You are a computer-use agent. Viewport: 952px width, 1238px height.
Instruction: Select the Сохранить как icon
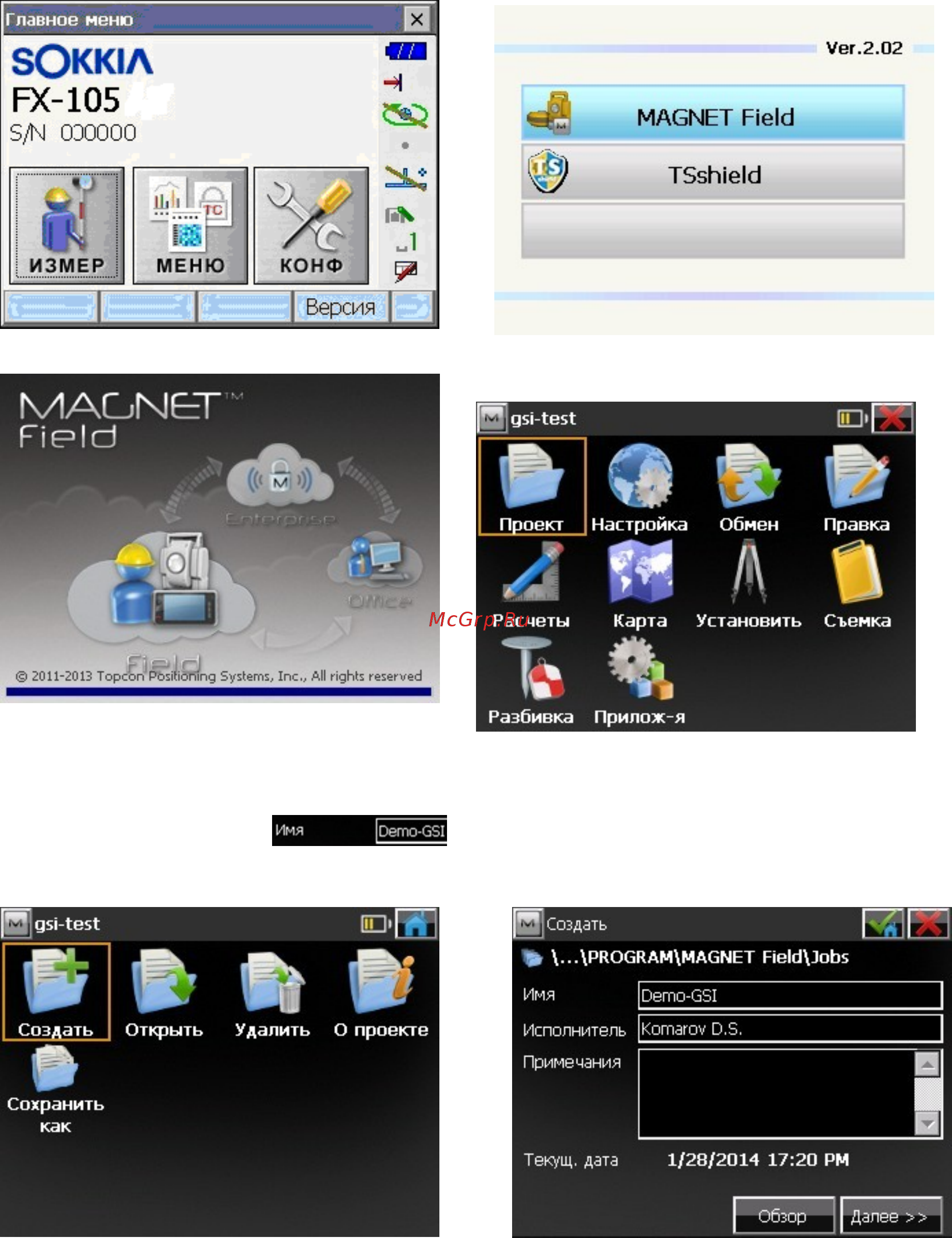(55, 1089)
